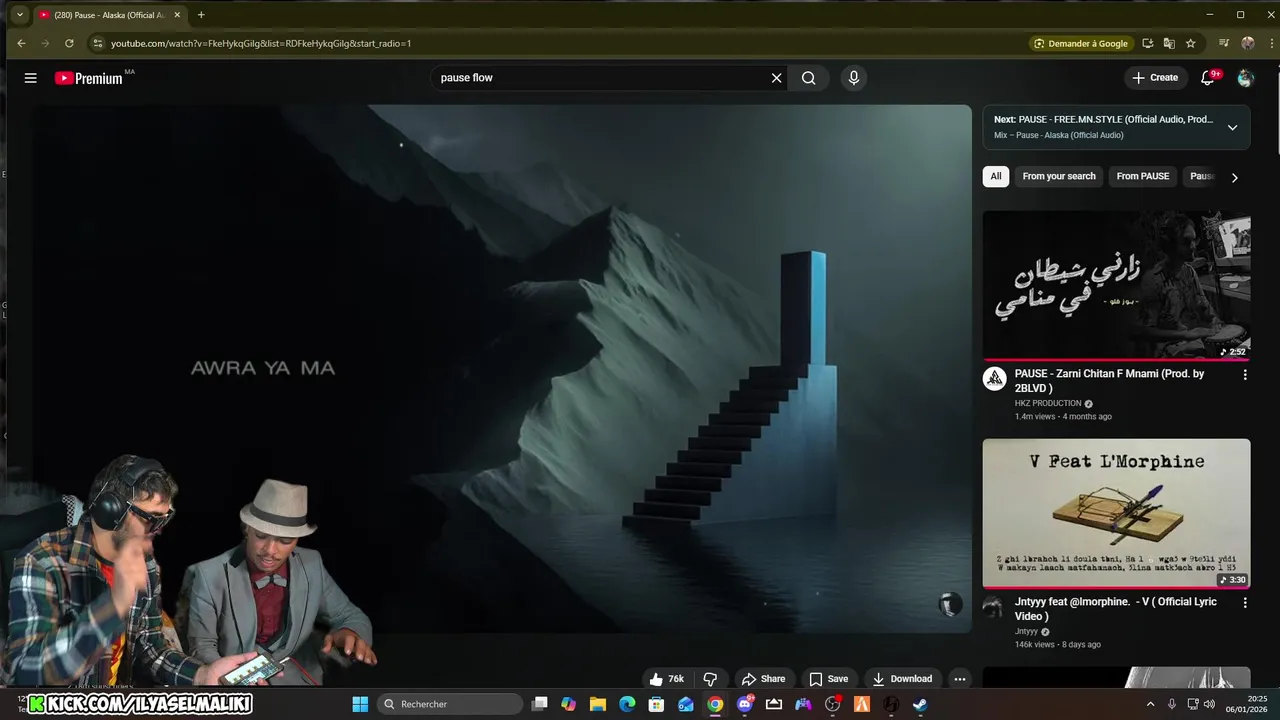The width and height of the screenshot is (1280, 720).
Task: Click the browser address bar URL
Action: (x=261, y=43)
